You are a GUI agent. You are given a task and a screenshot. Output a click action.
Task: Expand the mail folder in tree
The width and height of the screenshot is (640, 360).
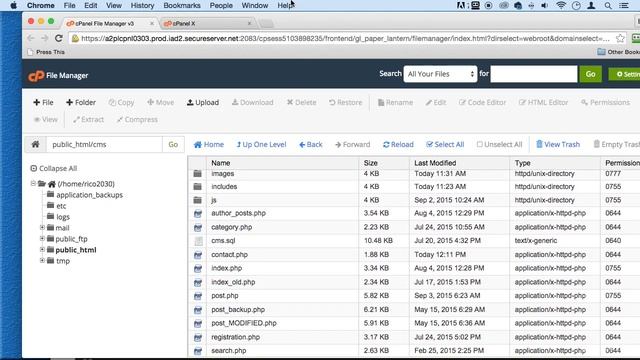point(42,227)
